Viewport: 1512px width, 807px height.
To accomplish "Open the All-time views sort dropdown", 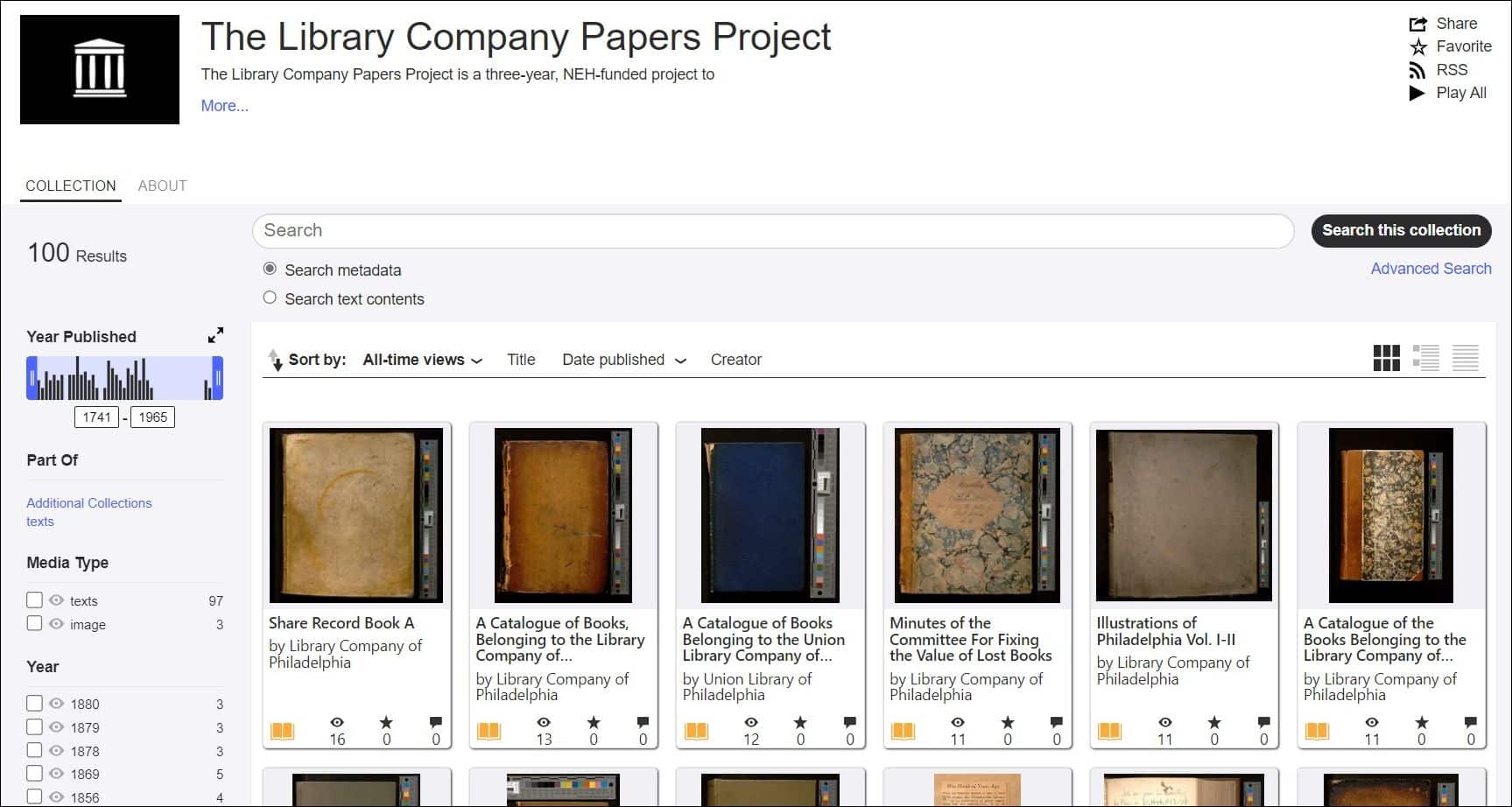I will point(421,360).
